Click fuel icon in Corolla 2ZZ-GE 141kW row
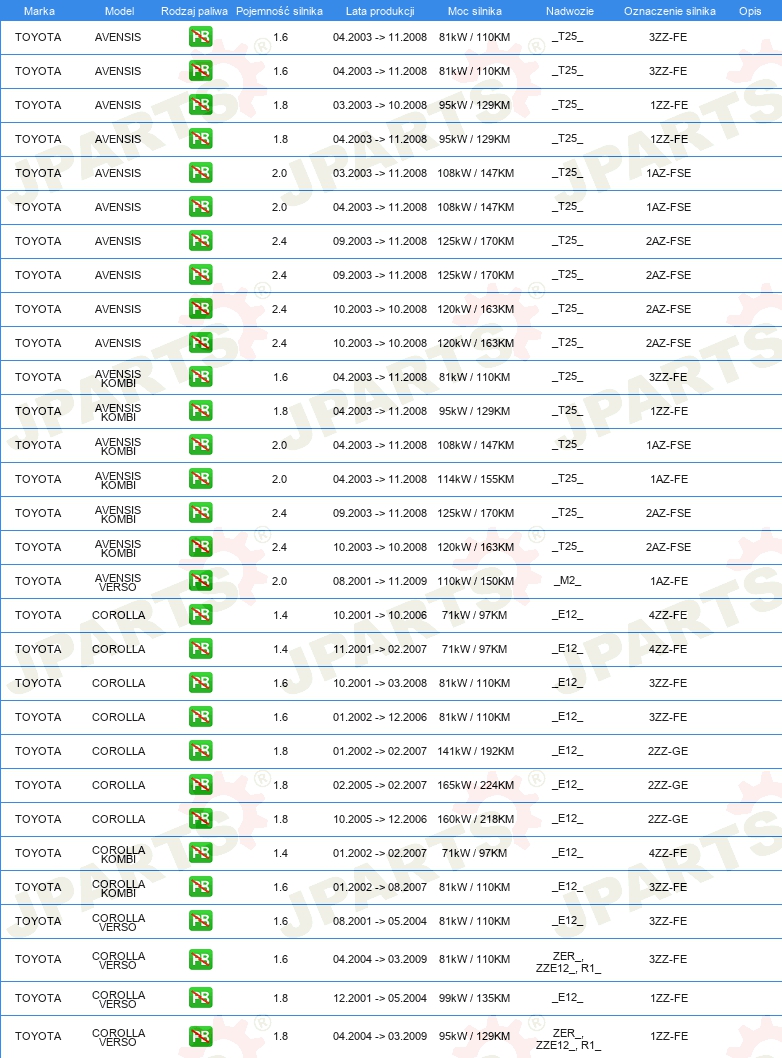782x1058 pixels. (x=200, y=750)
